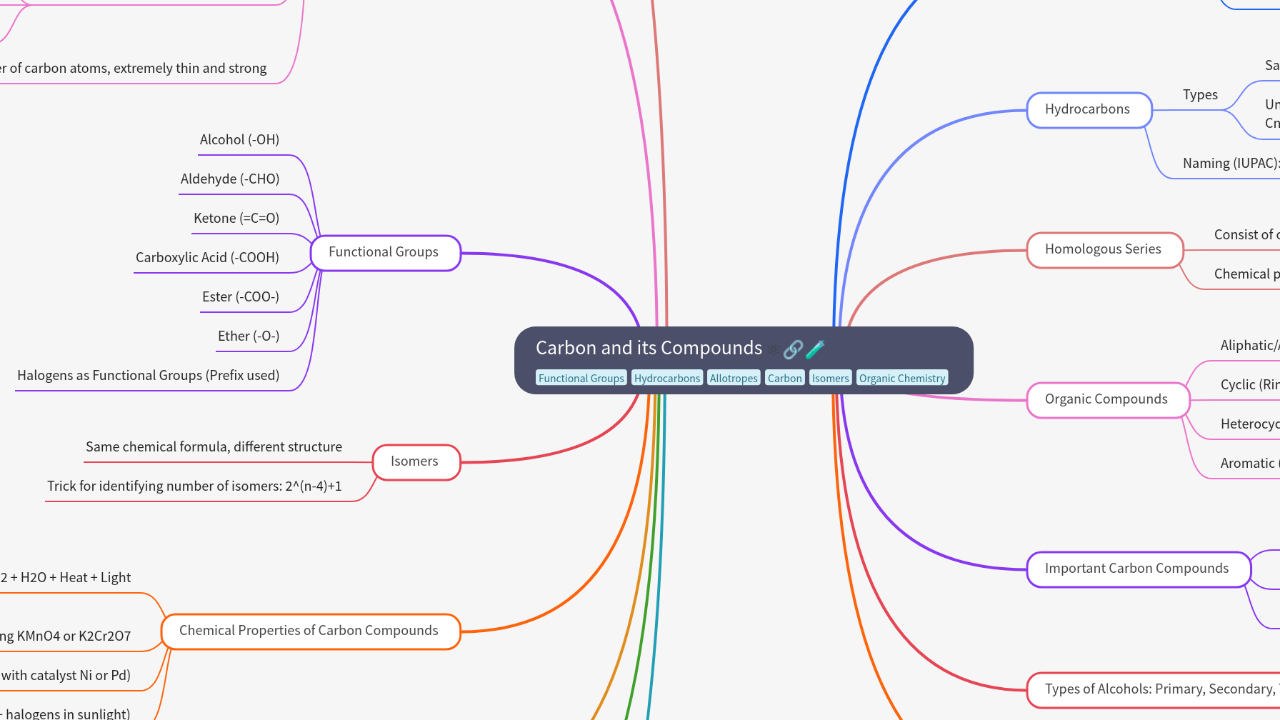Click the Types sub-node under Hydrocarbons
This screenshot has height=720, width=1280.
click(1201, 95)
